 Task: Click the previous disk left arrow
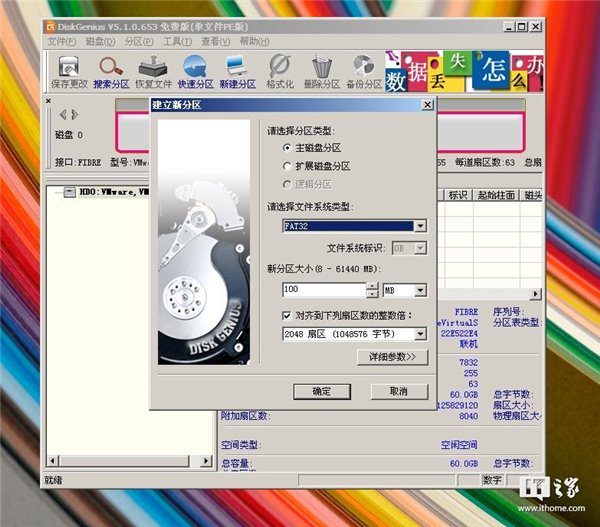pos(63,114)
